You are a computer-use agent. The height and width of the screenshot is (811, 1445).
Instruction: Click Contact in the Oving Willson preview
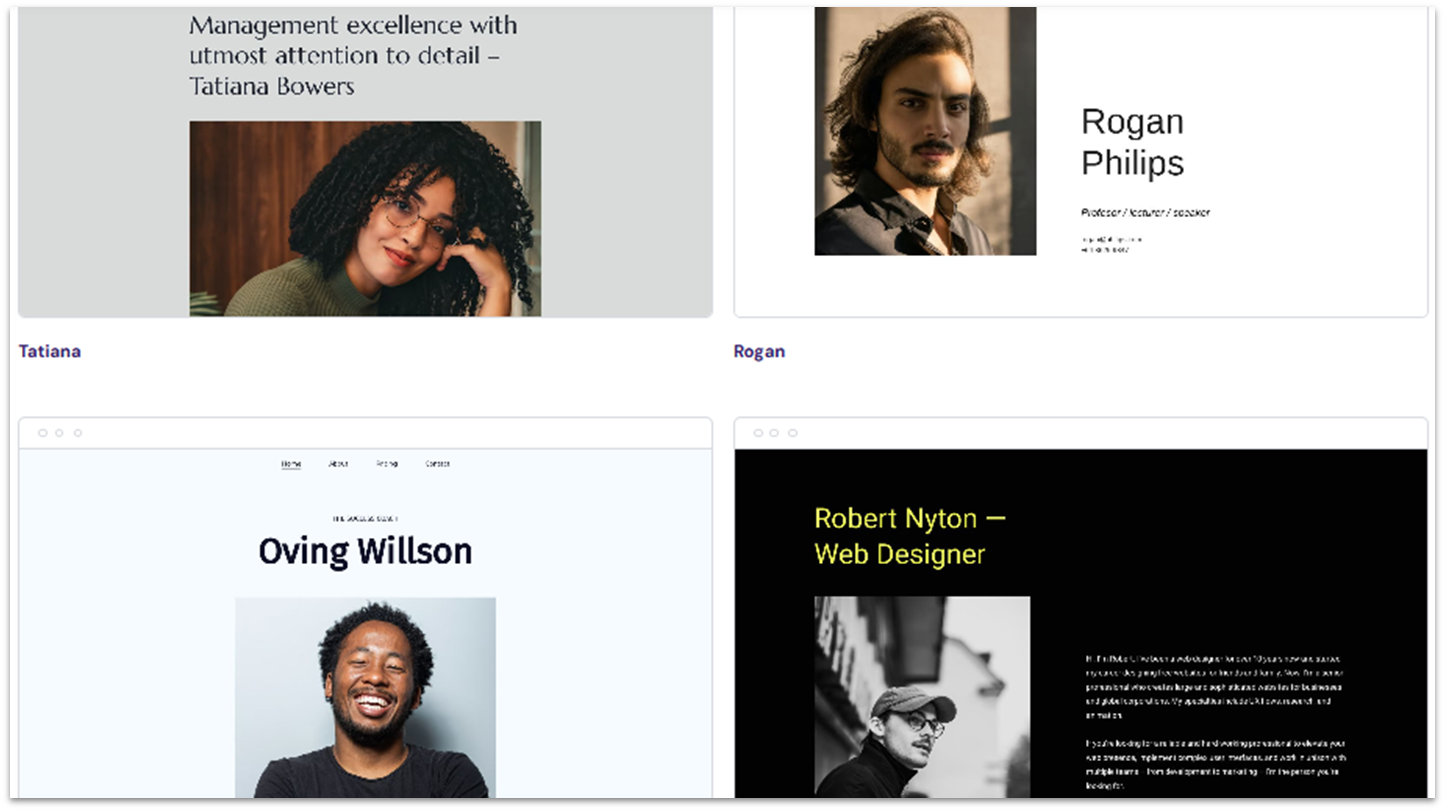(x=437, y=464)
